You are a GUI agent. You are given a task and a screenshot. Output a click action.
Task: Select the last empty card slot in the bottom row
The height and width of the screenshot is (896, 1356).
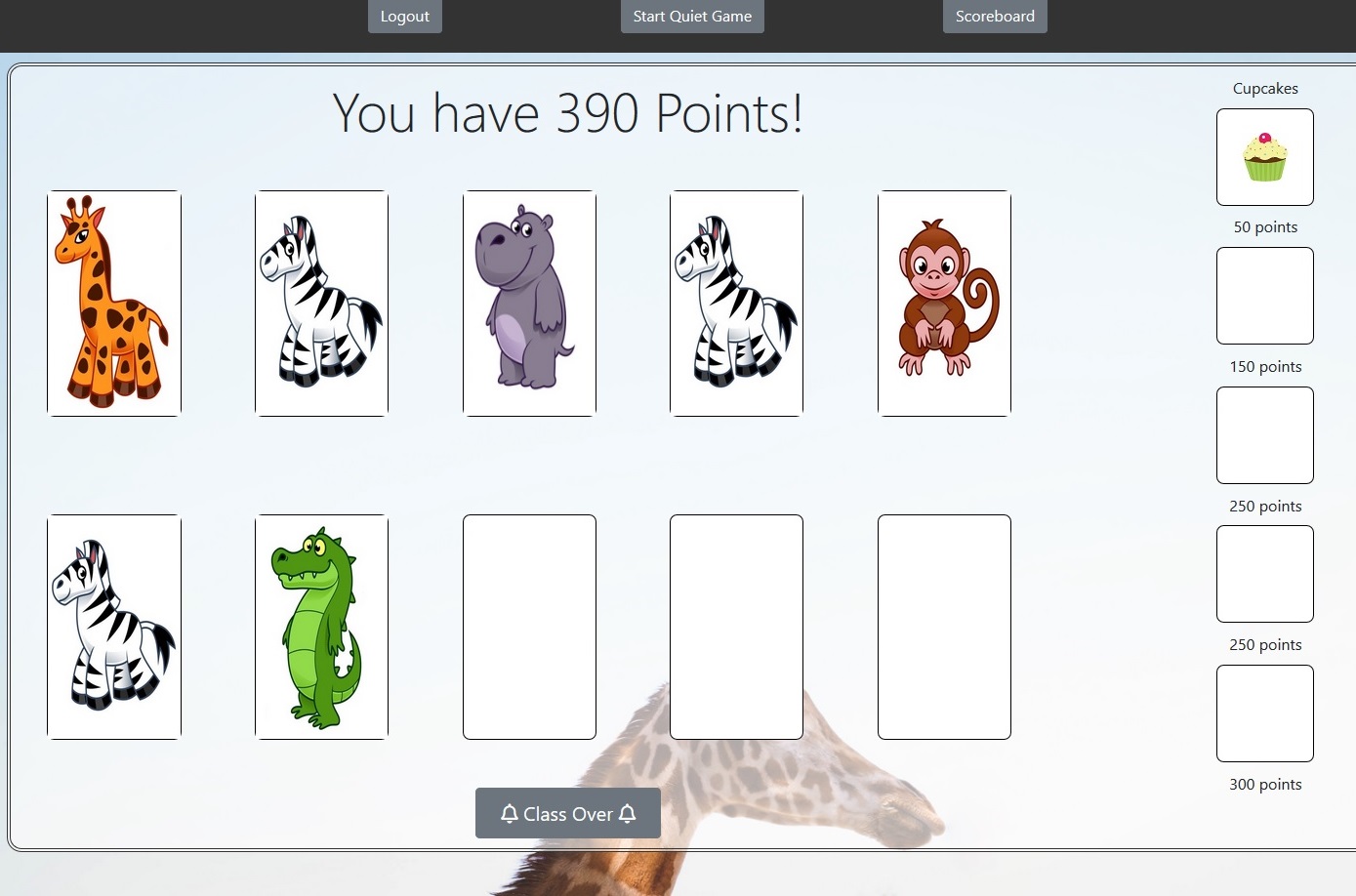click(x=944, y=627)
